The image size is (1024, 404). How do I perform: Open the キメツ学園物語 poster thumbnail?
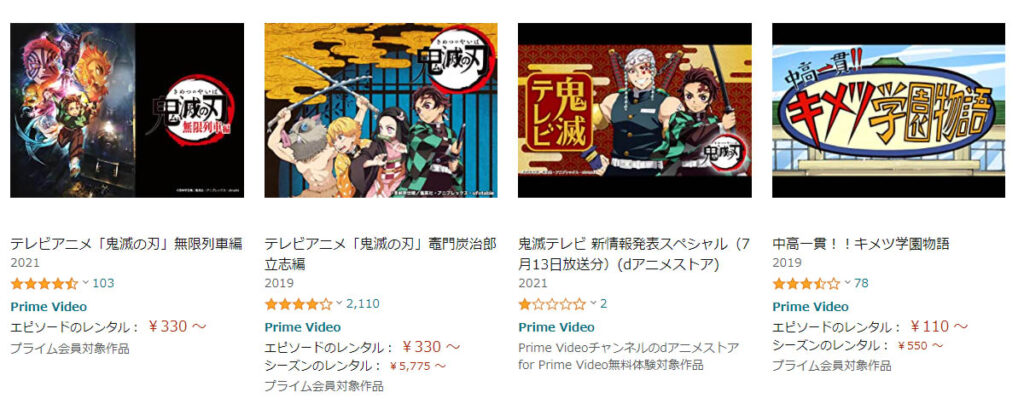pos(888,110)
